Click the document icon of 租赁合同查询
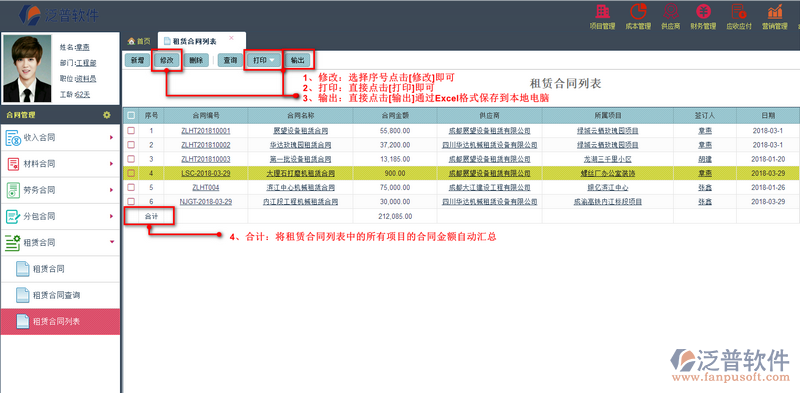800x393 pixels. click(22, 294)
